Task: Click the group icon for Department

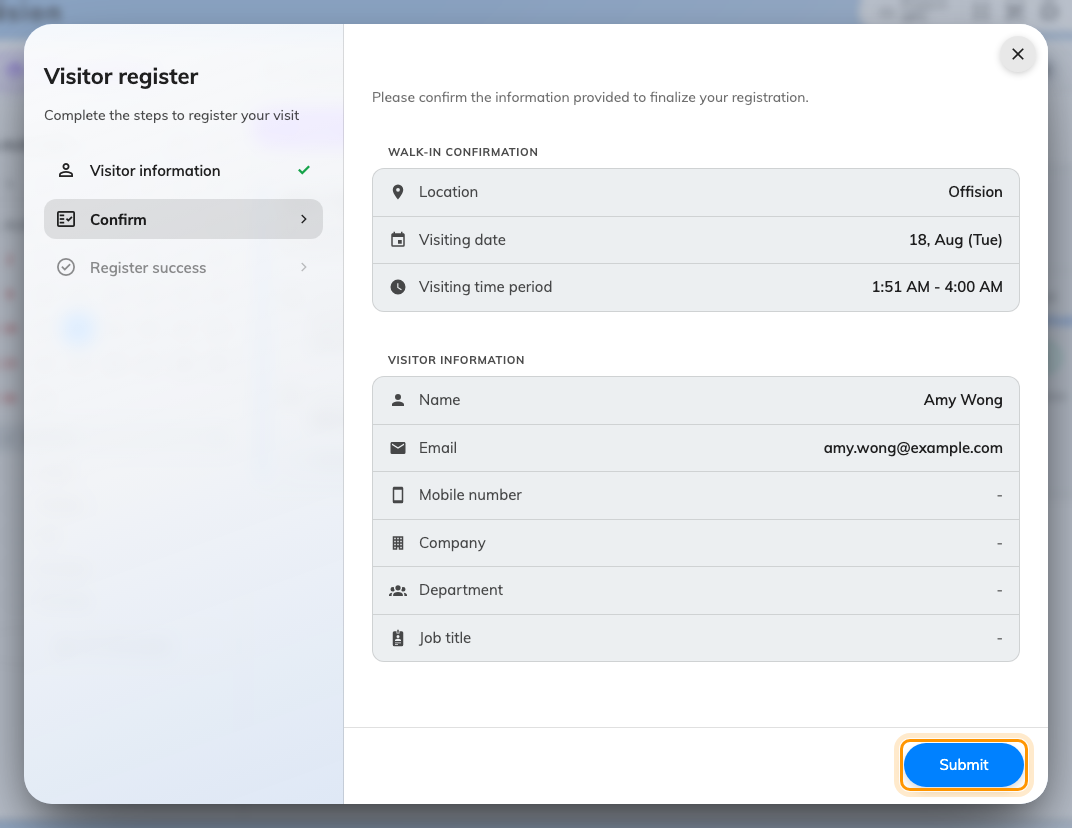Action: tap(398, 590)
